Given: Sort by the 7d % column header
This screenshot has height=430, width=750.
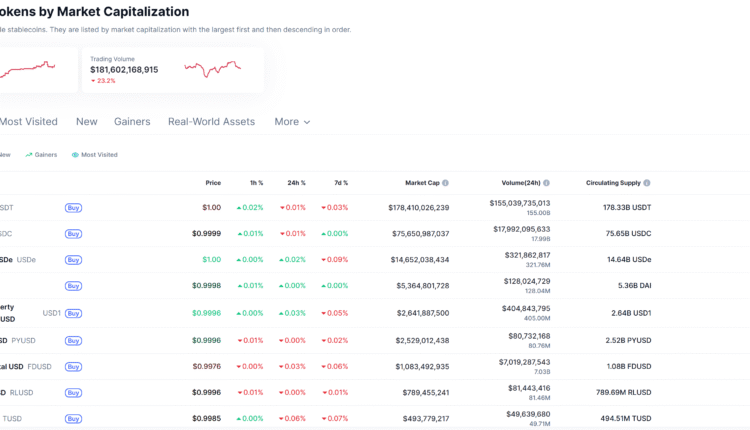Looking at the screenshot, I should 340,183.
